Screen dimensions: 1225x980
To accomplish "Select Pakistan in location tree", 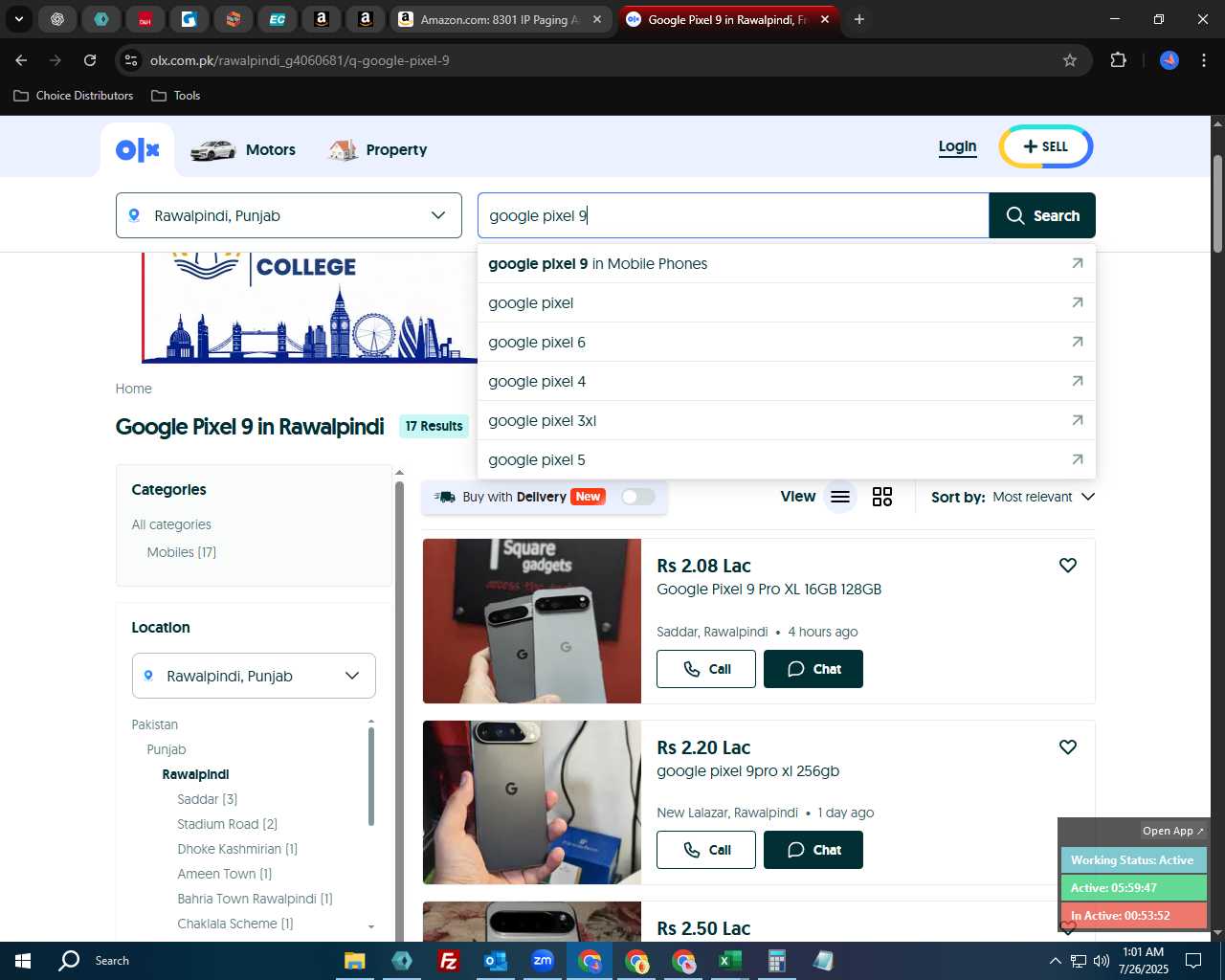I will click(x=154, y=724).
